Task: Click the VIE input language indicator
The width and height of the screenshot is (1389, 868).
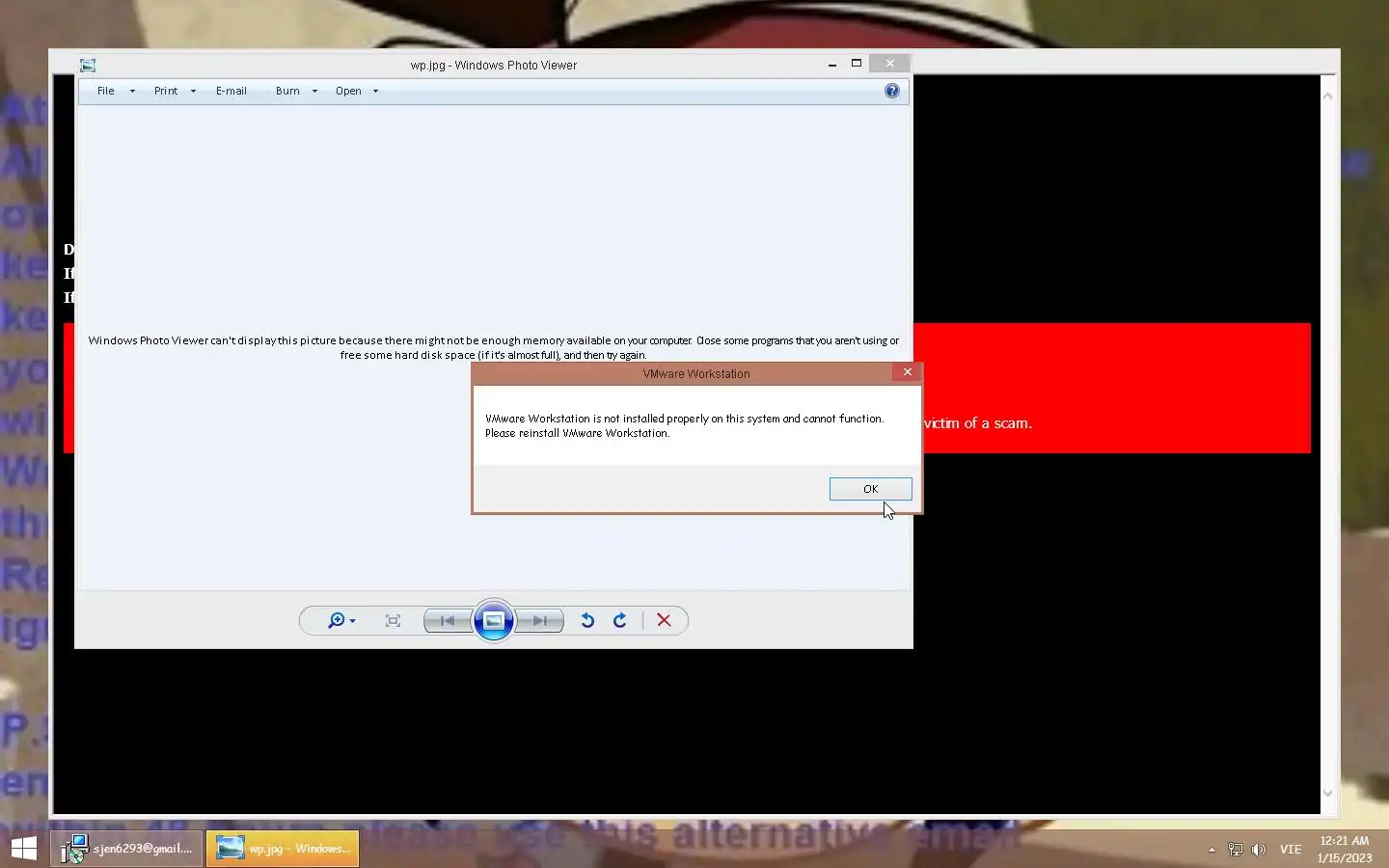Action: [x=1291, y=850]
